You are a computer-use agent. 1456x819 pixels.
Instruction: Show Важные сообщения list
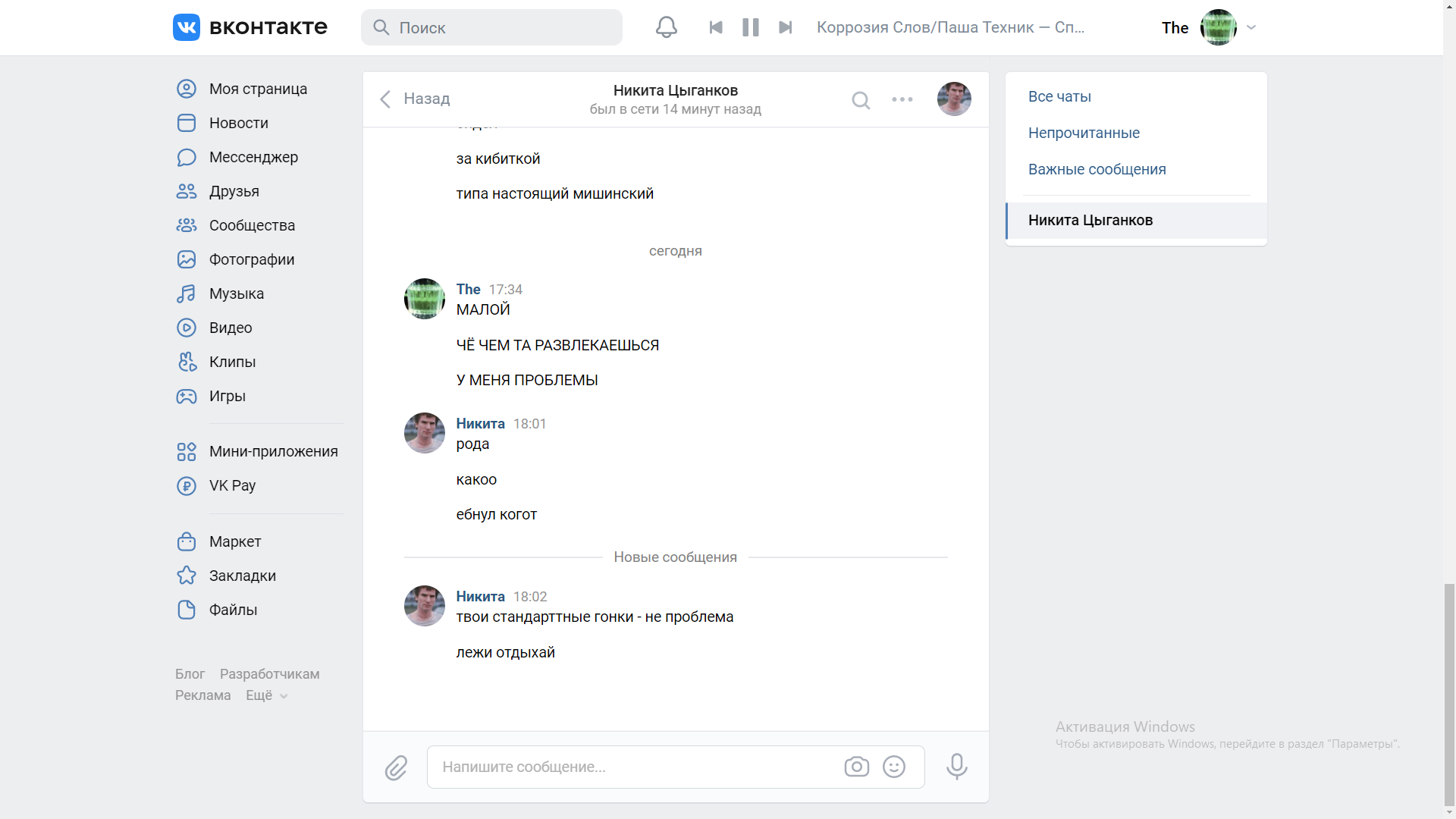pos(1097,169)
